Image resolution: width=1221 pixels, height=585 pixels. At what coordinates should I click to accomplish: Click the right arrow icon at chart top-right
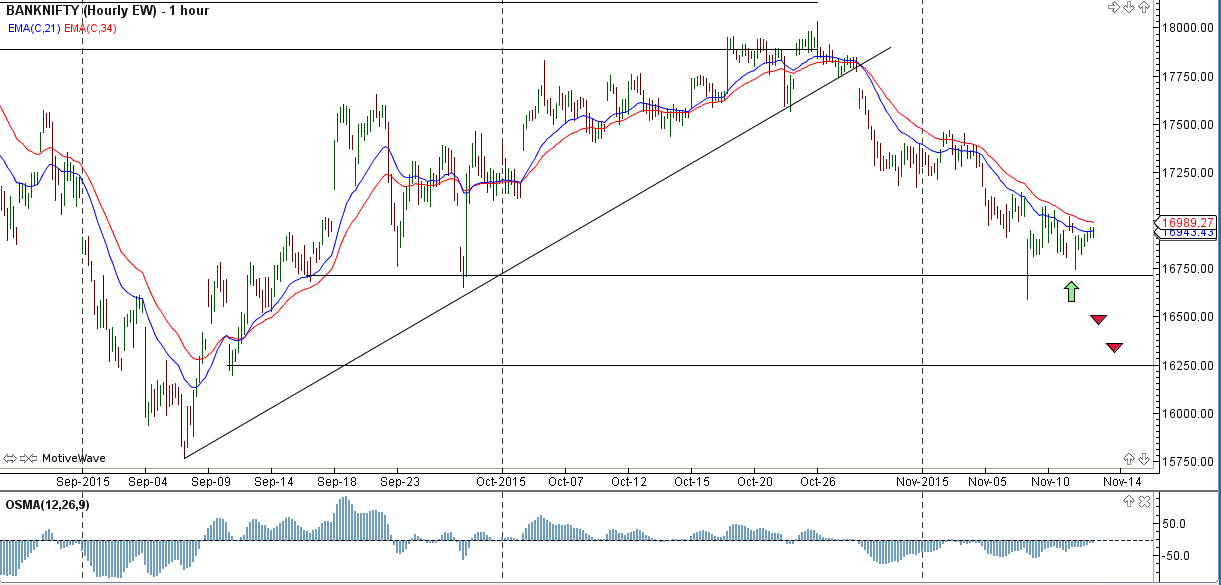pyautogui.click(x=1113, y=8)
